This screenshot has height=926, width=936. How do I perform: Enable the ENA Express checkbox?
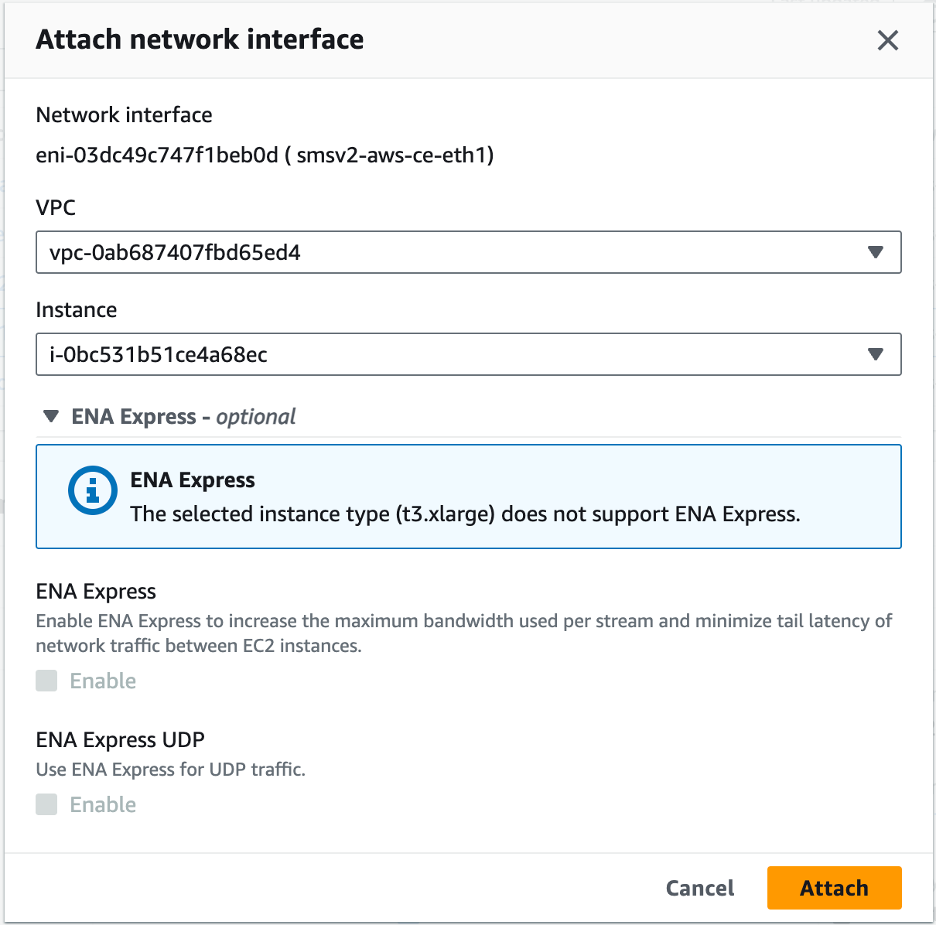[x=46, y=681]
